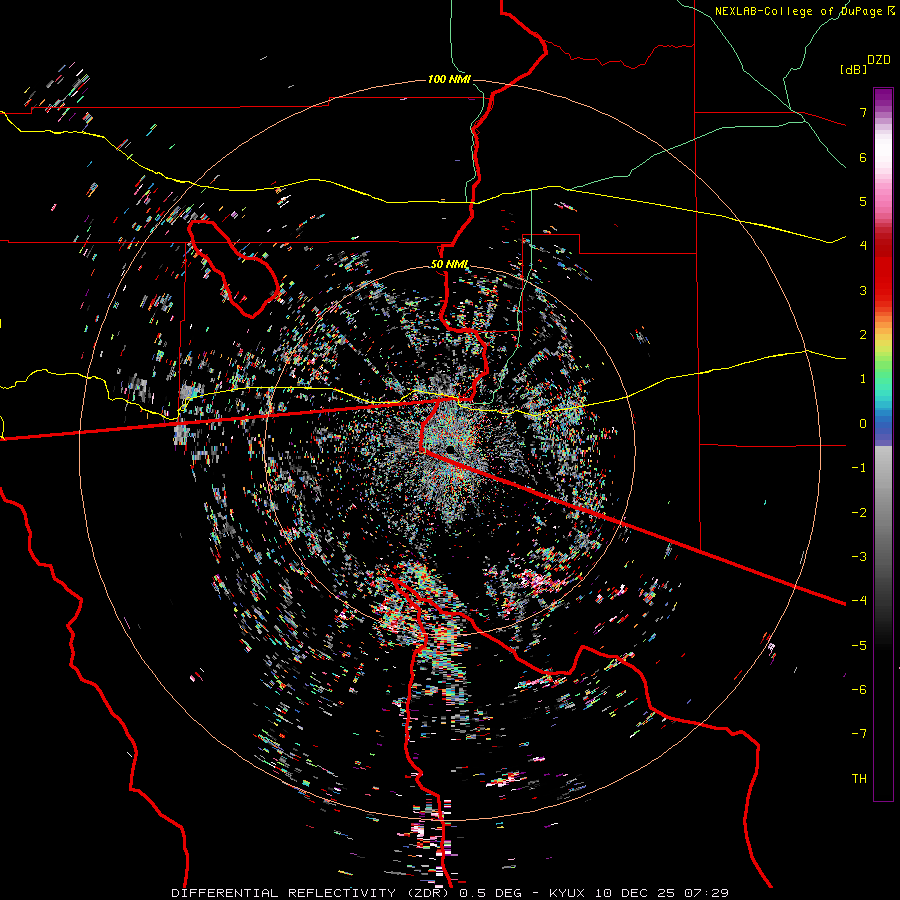Click the 50 NMI range ring label
Screen dimensions: 900x900
(x=449, y=264)
